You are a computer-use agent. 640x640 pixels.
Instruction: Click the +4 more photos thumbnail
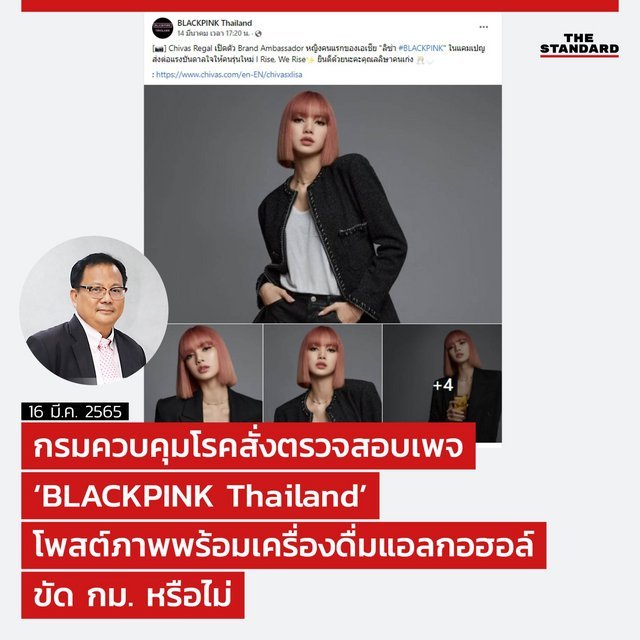tap(442, 383)
